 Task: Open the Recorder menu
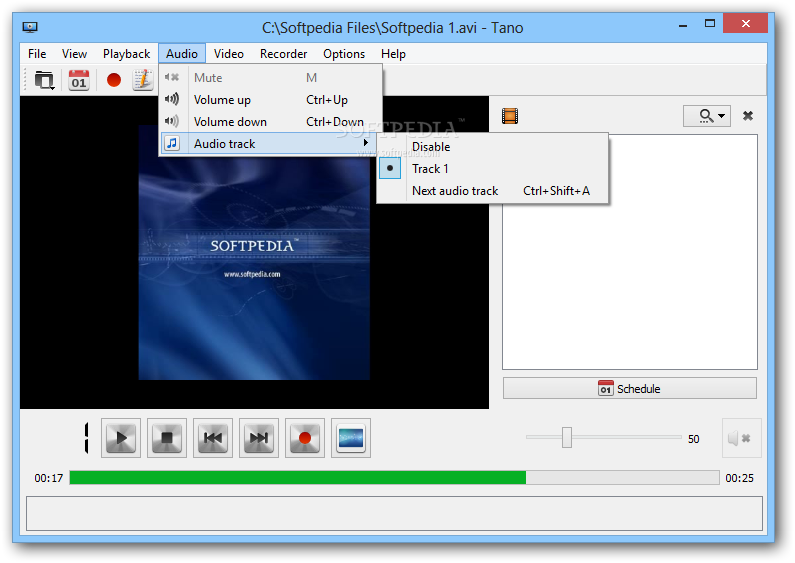point(283,54)
